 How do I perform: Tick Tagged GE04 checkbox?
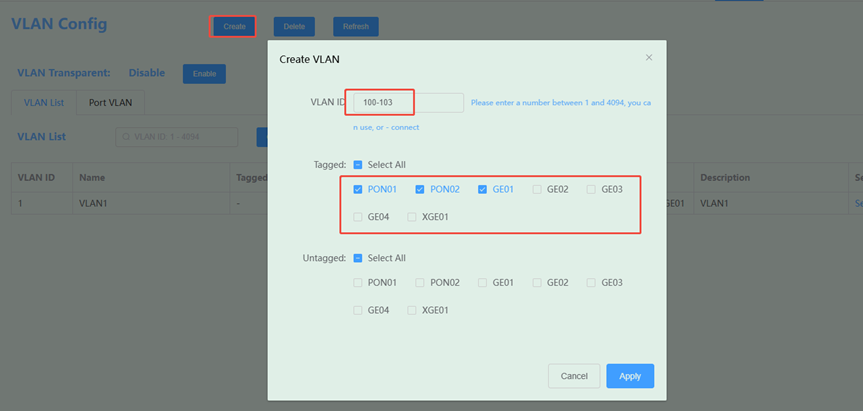pos(358,217)
